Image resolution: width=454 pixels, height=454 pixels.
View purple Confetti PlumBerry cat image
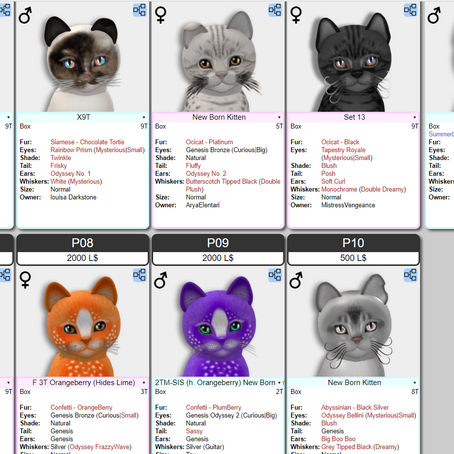[218, 327]
